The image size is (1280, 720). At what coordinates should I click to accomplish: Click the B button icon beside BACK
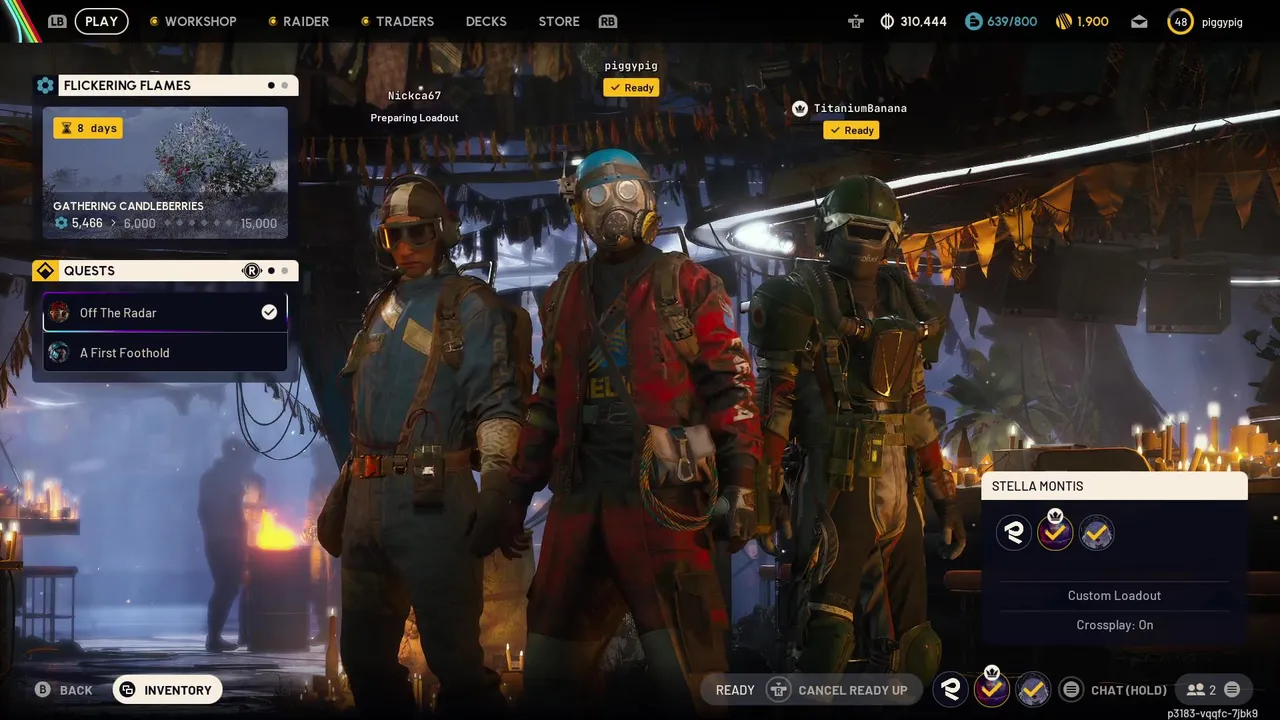(x=43, y=690)
